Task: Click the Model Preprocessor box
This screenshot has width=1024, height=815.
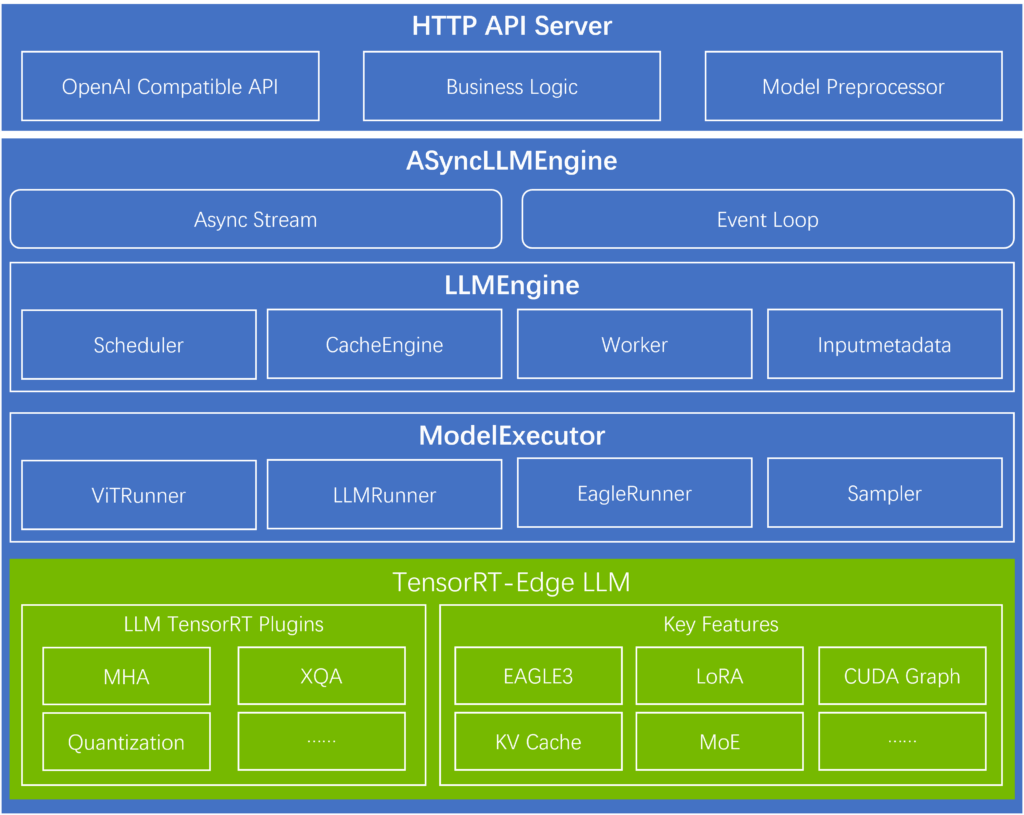Action: [853, 87]
